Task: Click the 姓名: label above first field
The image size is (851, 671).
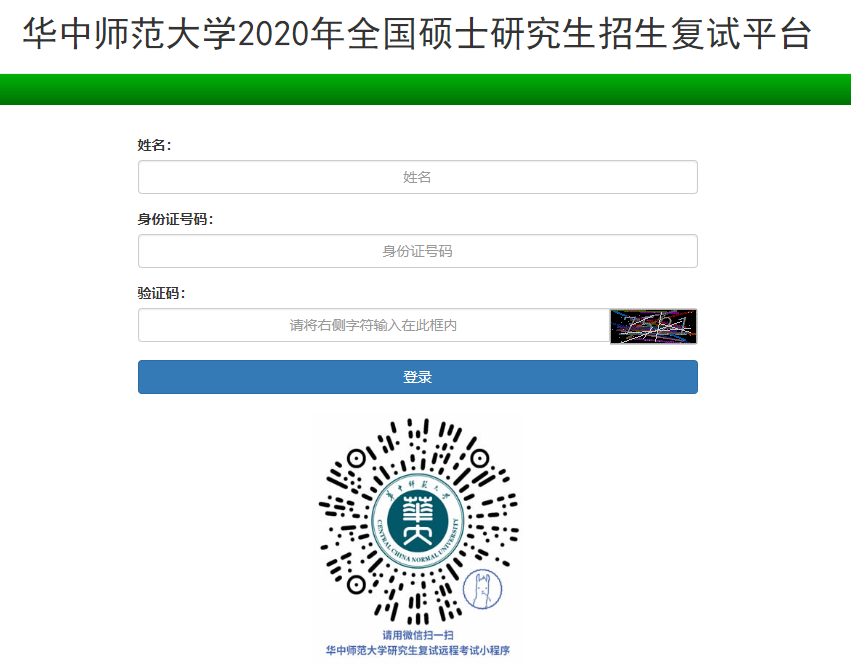Action: coord(154,145)
